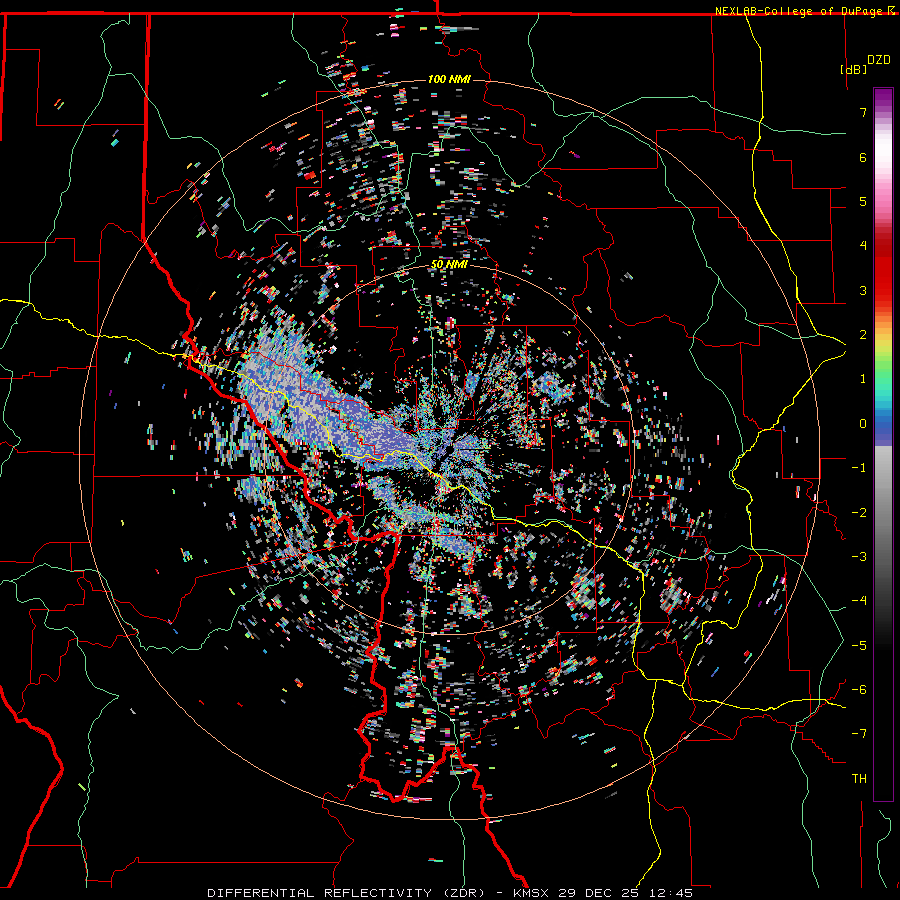
Task: Click the -5 value on color scale
Action: coord(859,646)
